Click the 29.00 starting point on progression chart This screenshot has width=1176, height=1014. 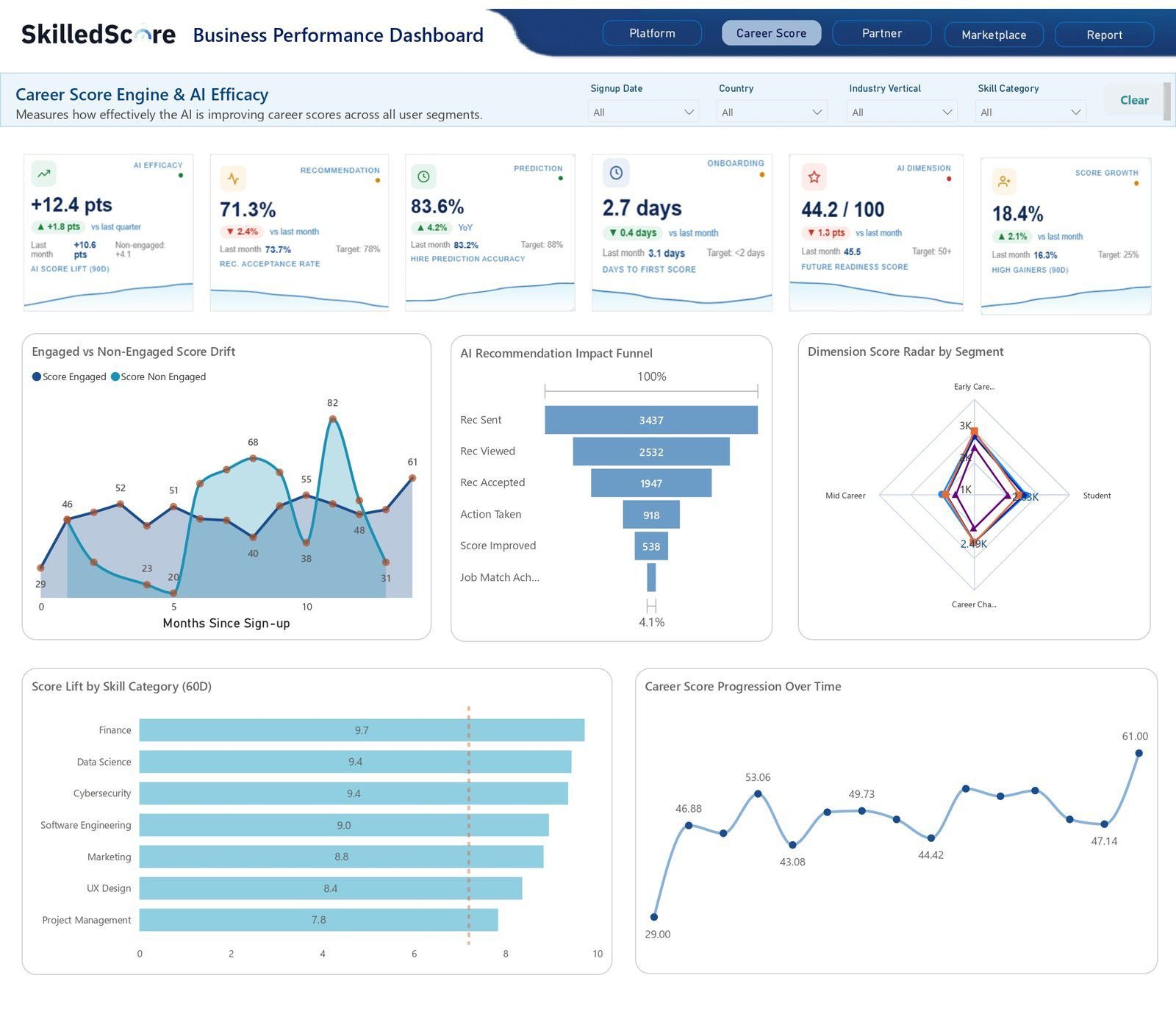654,917
